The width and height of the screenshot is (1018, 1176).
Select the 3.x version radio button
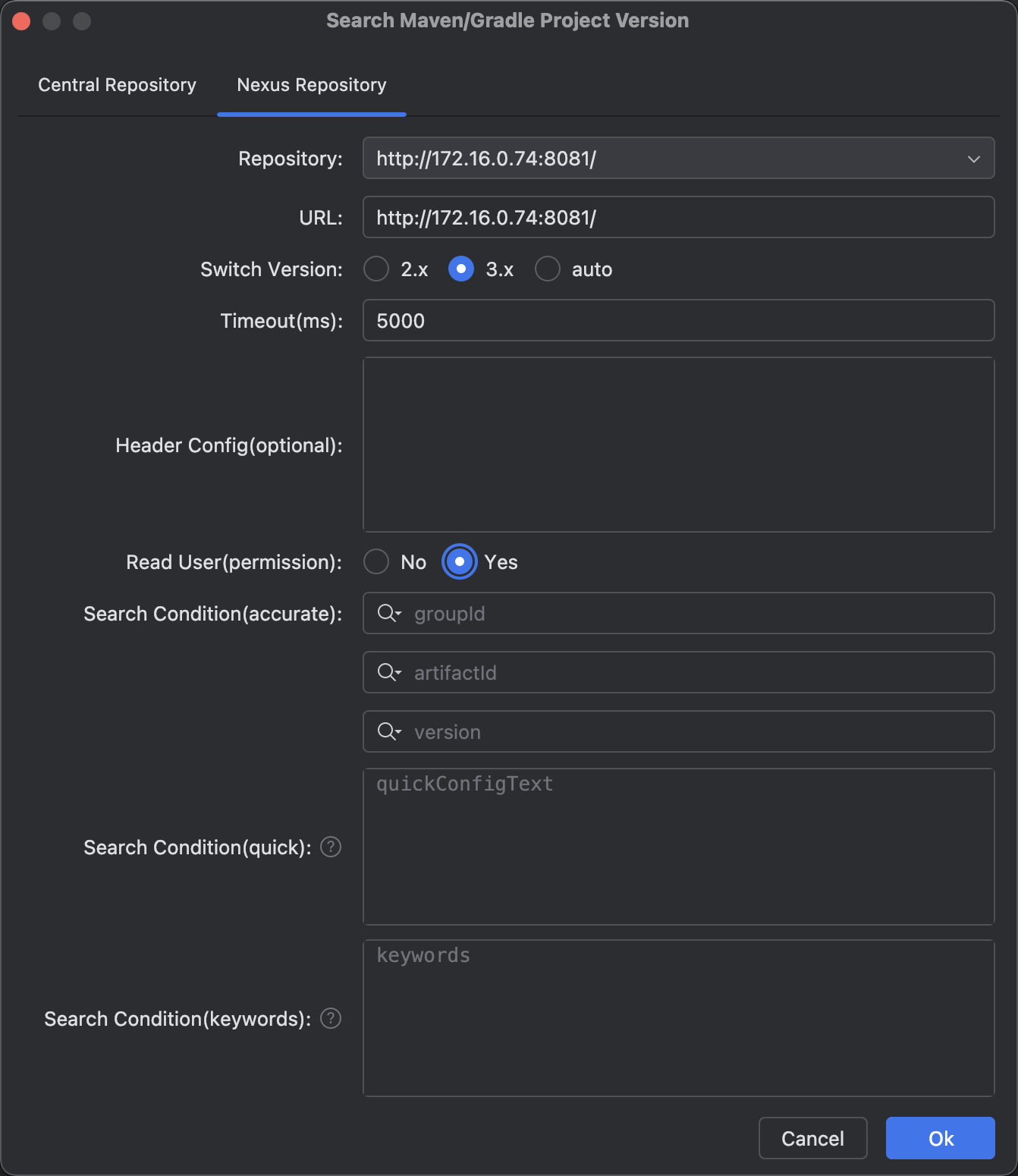point(461,269)
